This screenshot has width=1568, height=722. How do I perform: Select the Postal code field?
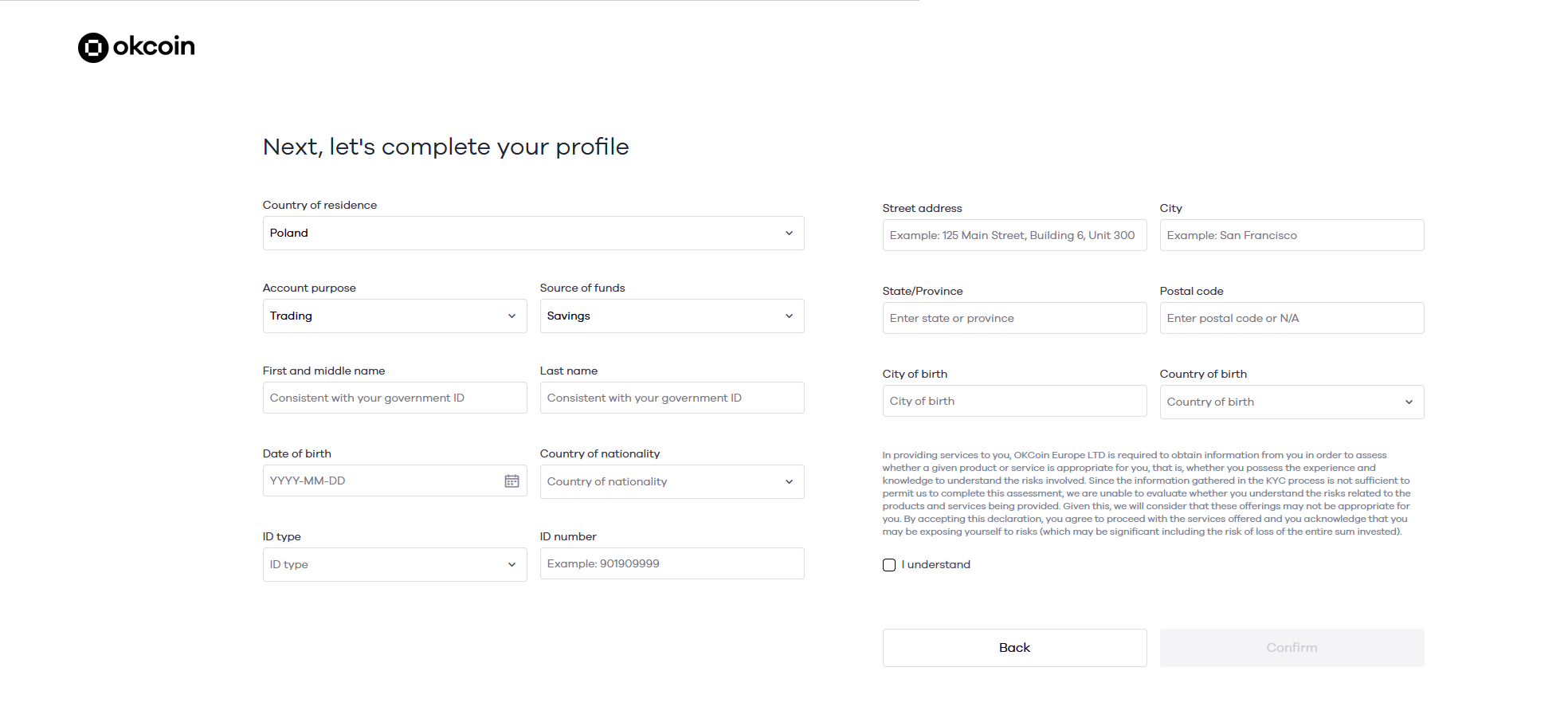pos(1292,319)
